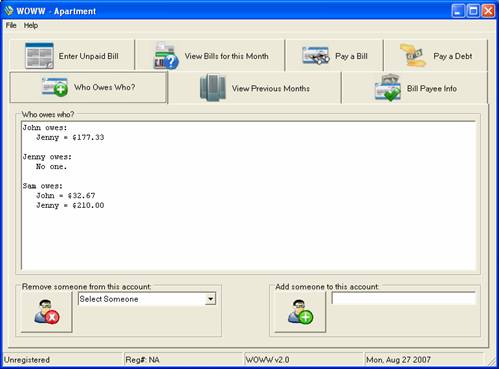Viewport: 499px width, 369px height.
Task: Focus the add someone name field
Action: [403, 298]
